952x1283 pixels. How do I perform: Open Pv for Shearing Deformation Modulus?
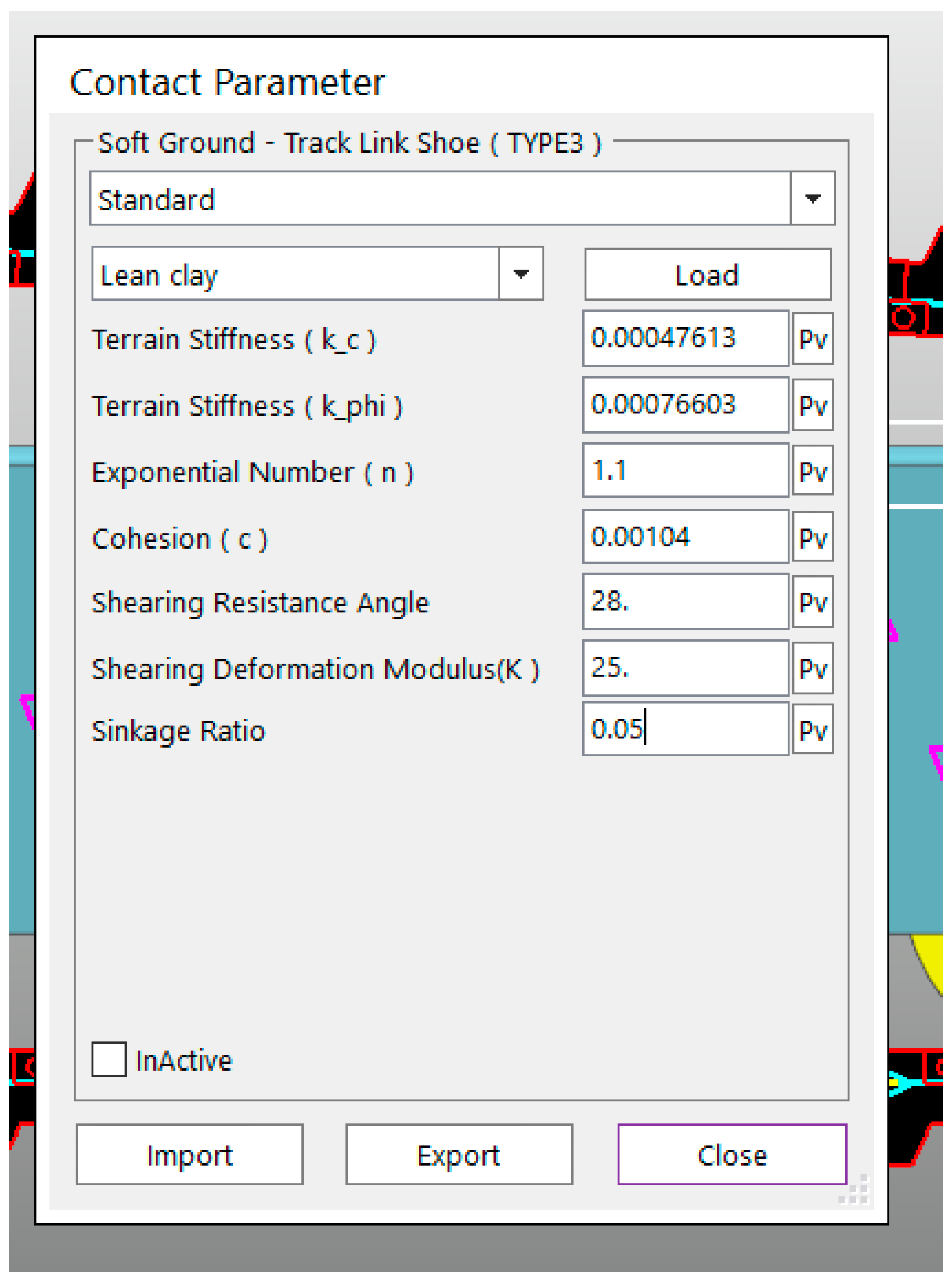coord(812,669)
